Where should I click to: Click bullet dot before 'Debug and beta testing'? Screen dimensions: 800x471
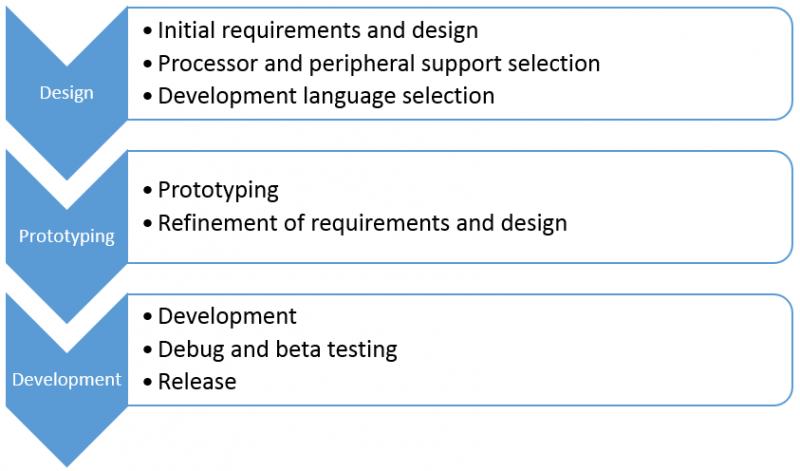pyautogui.click(x=149, y=350)
